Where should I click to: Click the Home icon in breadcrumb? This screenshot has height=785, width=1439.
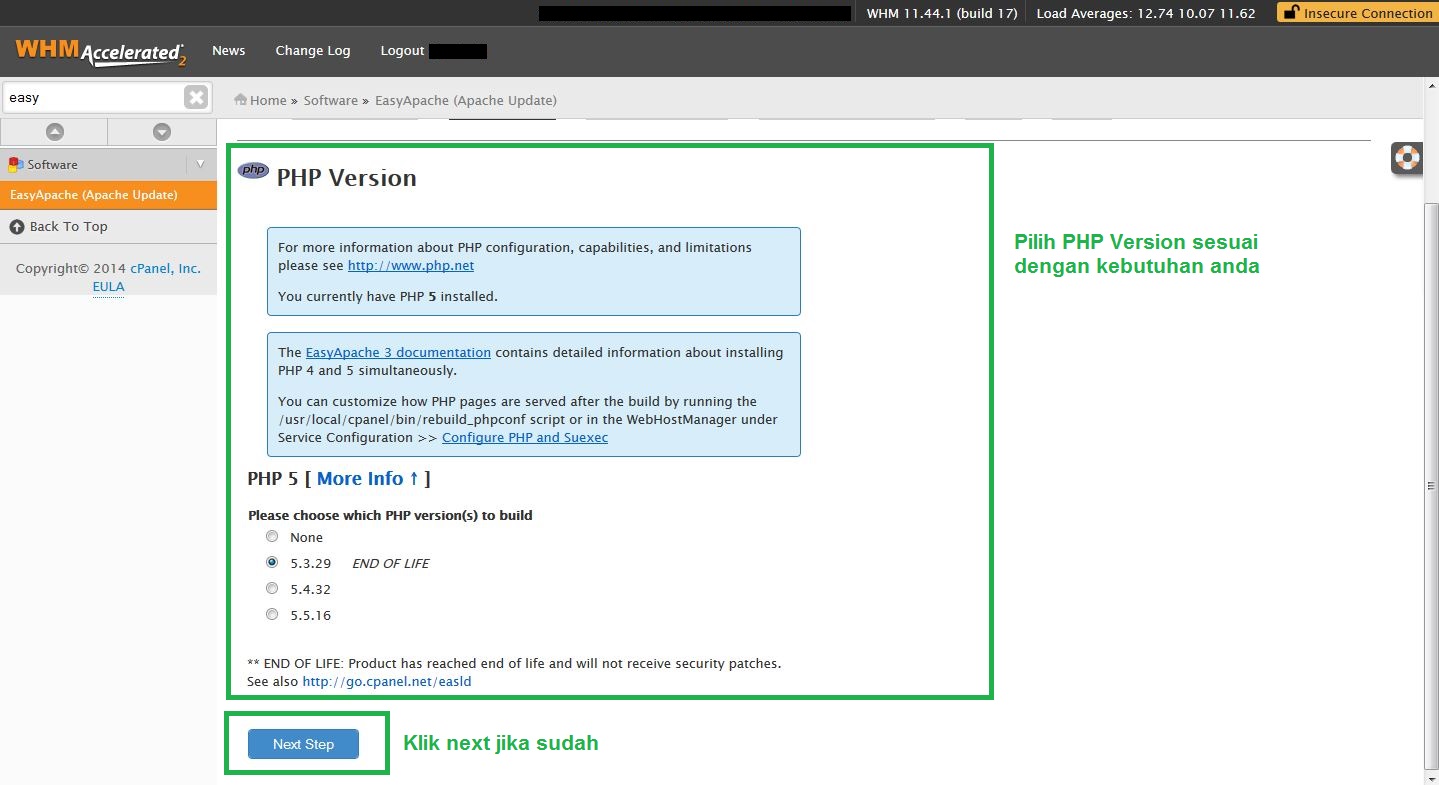pos(241,100)
